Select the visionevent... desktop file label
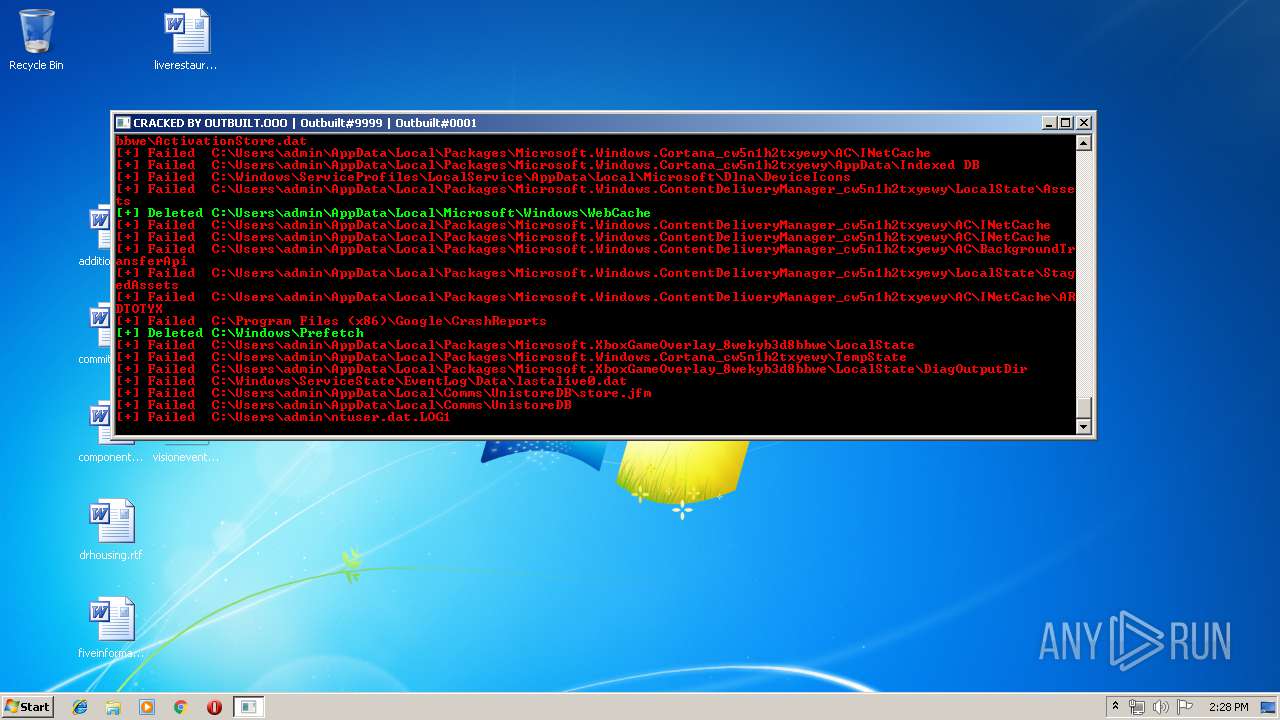Screen dimensions: 1280x720 click(185, 457)
